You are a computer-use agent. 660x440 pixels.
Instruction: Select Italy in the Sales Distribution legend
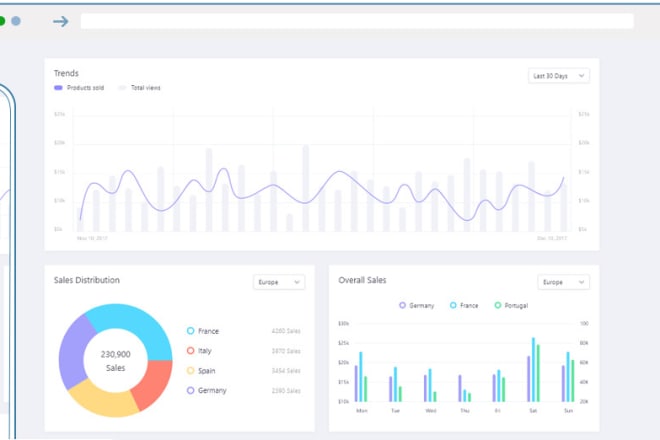199,351
